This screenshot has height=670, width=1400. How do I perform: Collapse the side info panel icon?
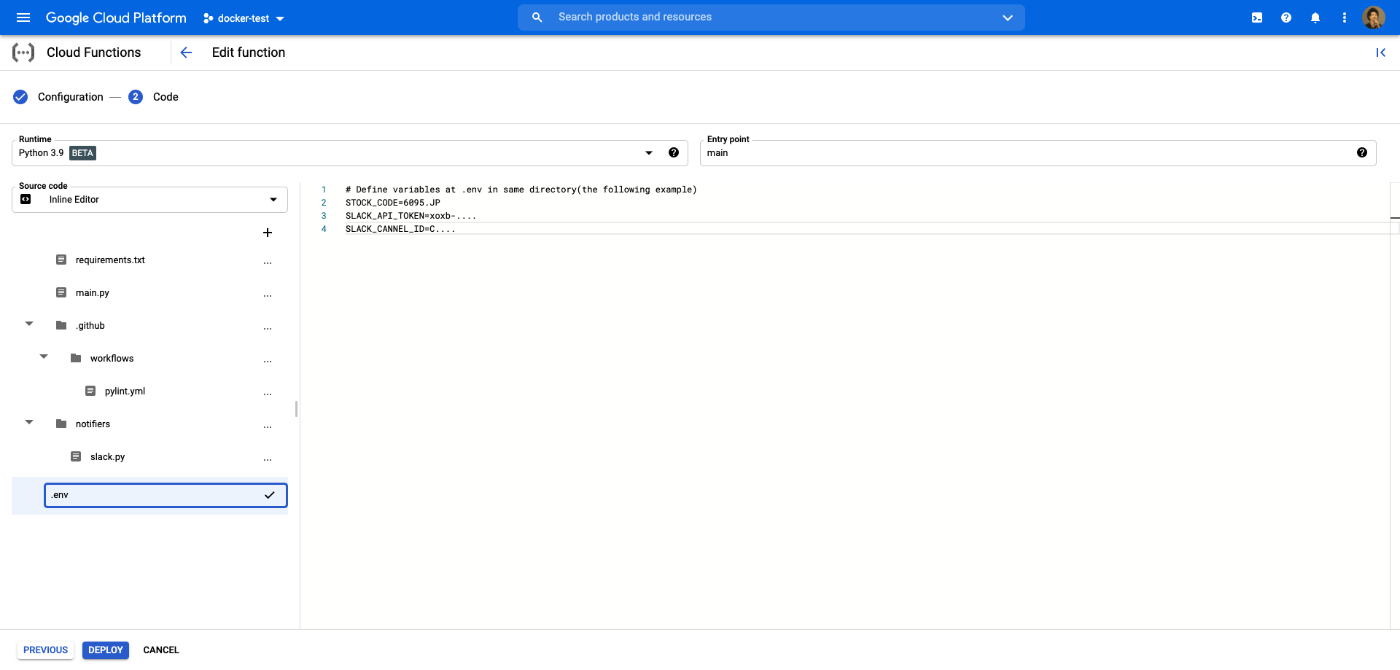(x=1380, y=53)
